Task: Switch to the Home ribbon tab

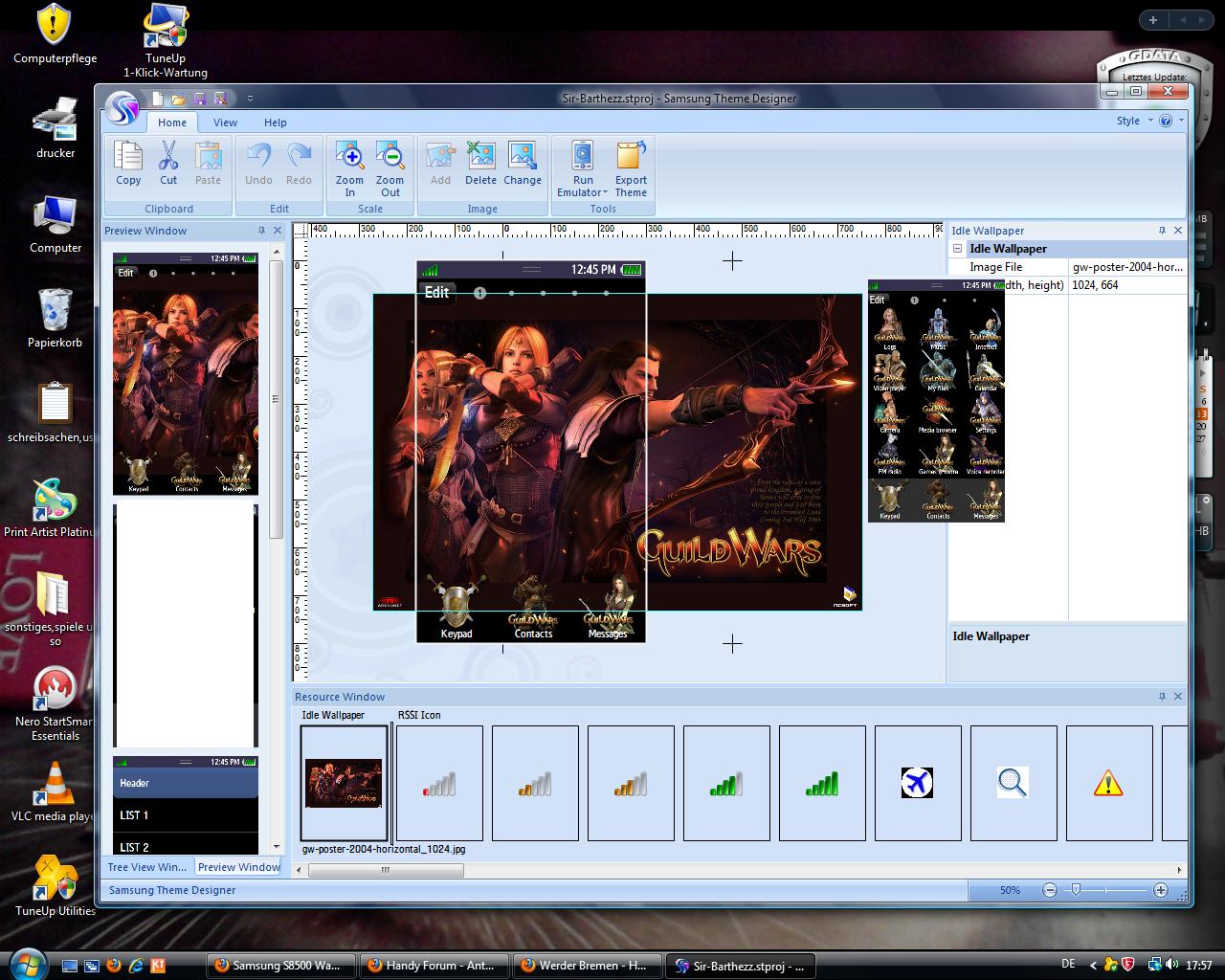Action: click(172, 122)
